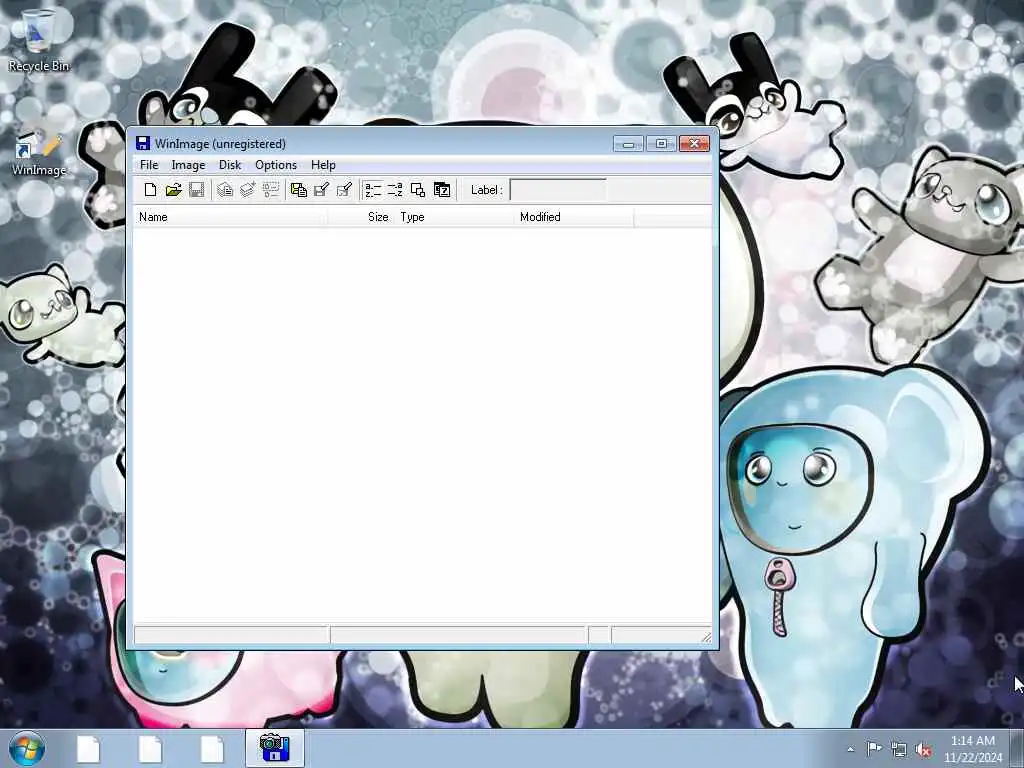Click the Read disk toolbar icon
Viewport: 1024px width, 768px height.
(x=299, y=190)
